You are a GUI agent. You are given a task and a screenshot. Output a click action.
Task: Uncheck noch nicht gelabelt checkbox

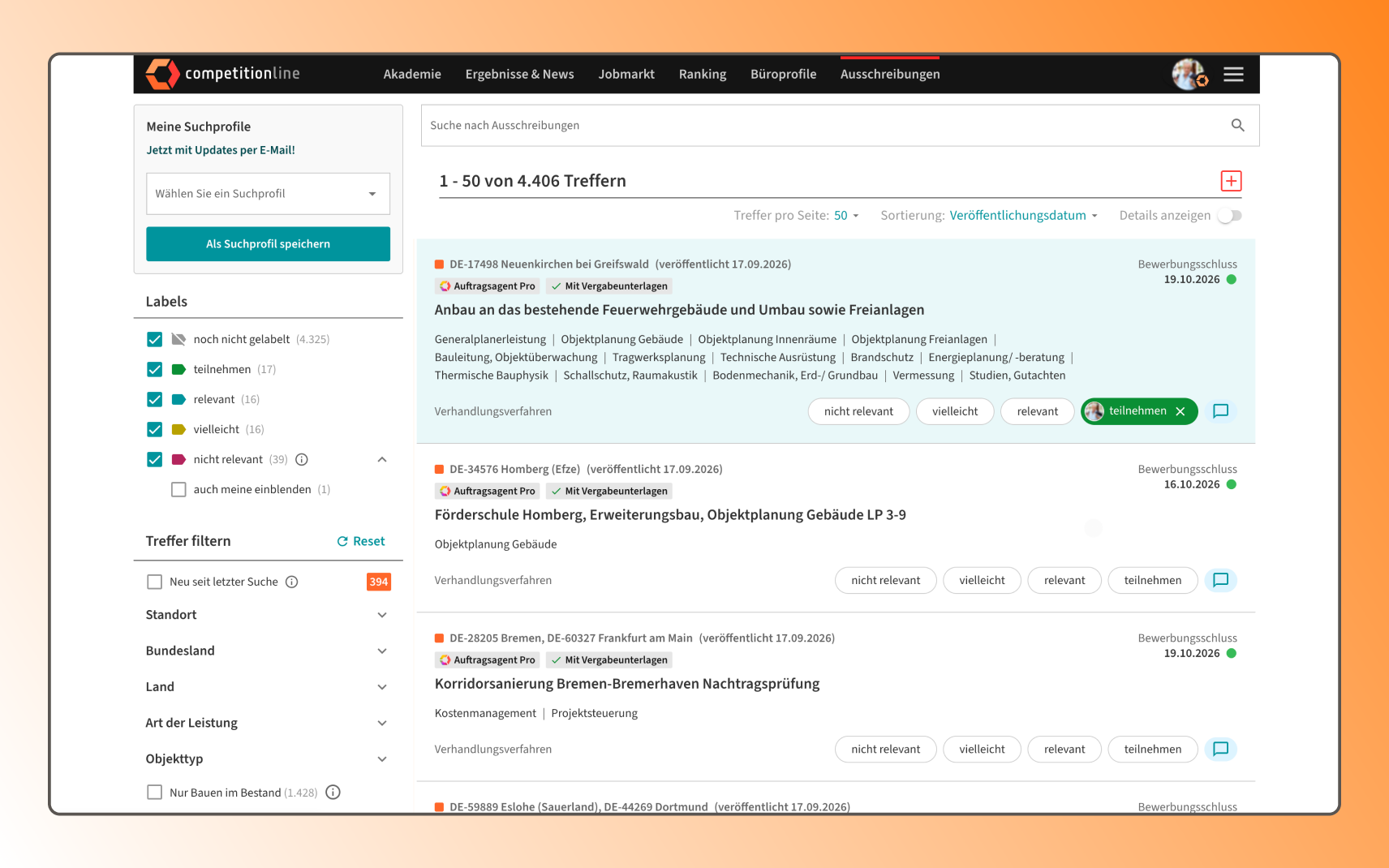click(154, 339)
